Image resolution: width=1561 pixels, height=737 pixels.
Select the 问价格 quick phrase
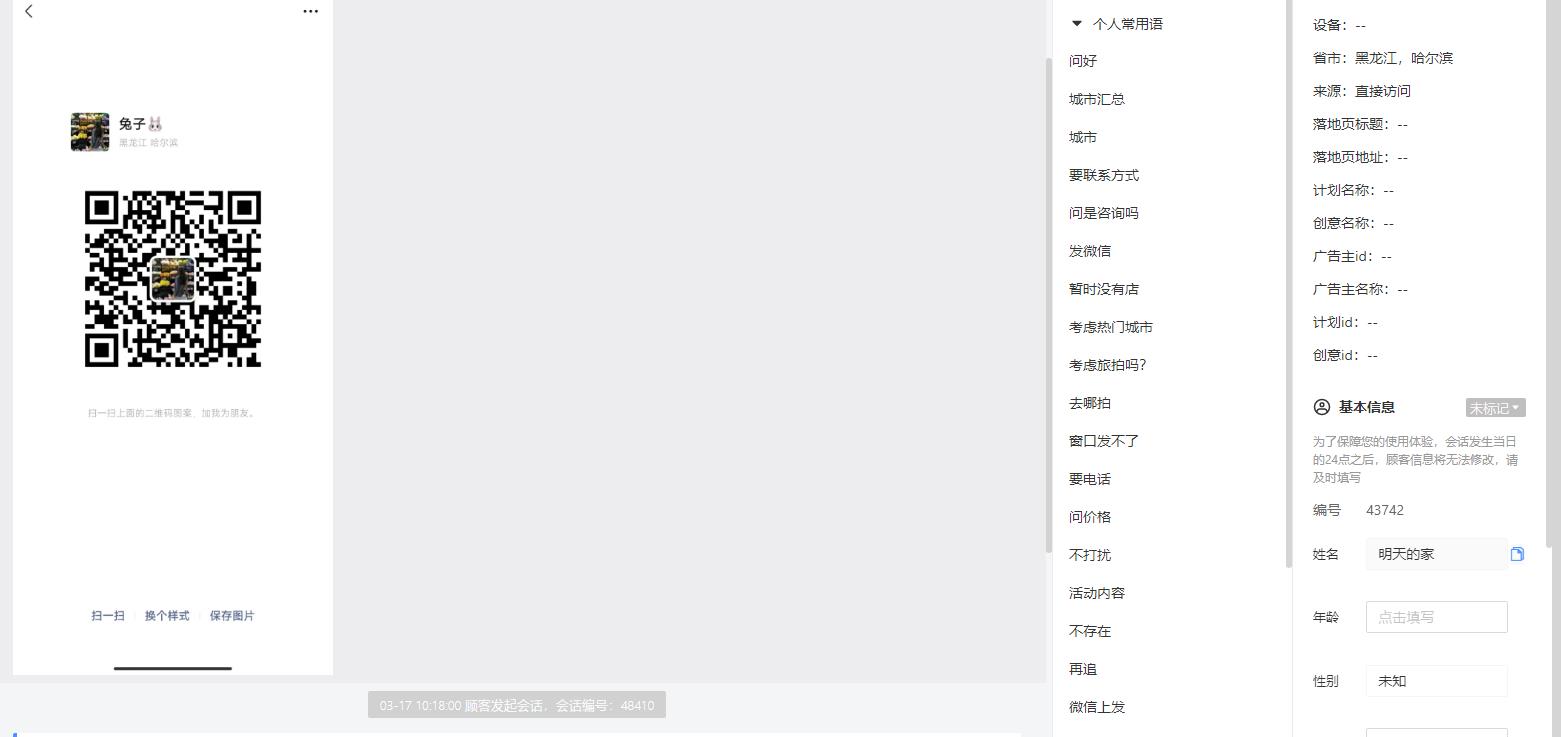(x=1090, y=517)
